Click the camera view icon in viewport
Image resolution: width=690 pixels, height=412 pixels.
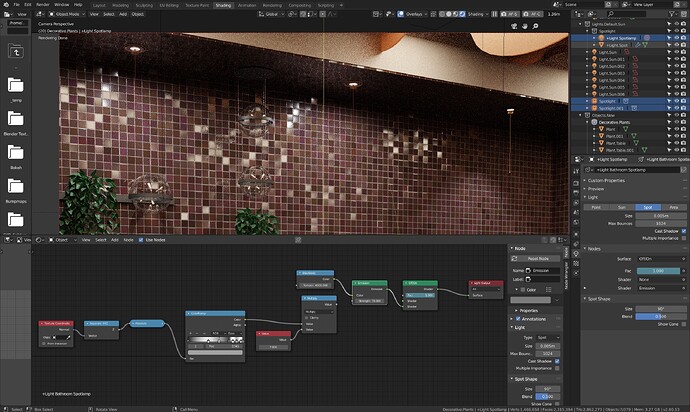514,26
